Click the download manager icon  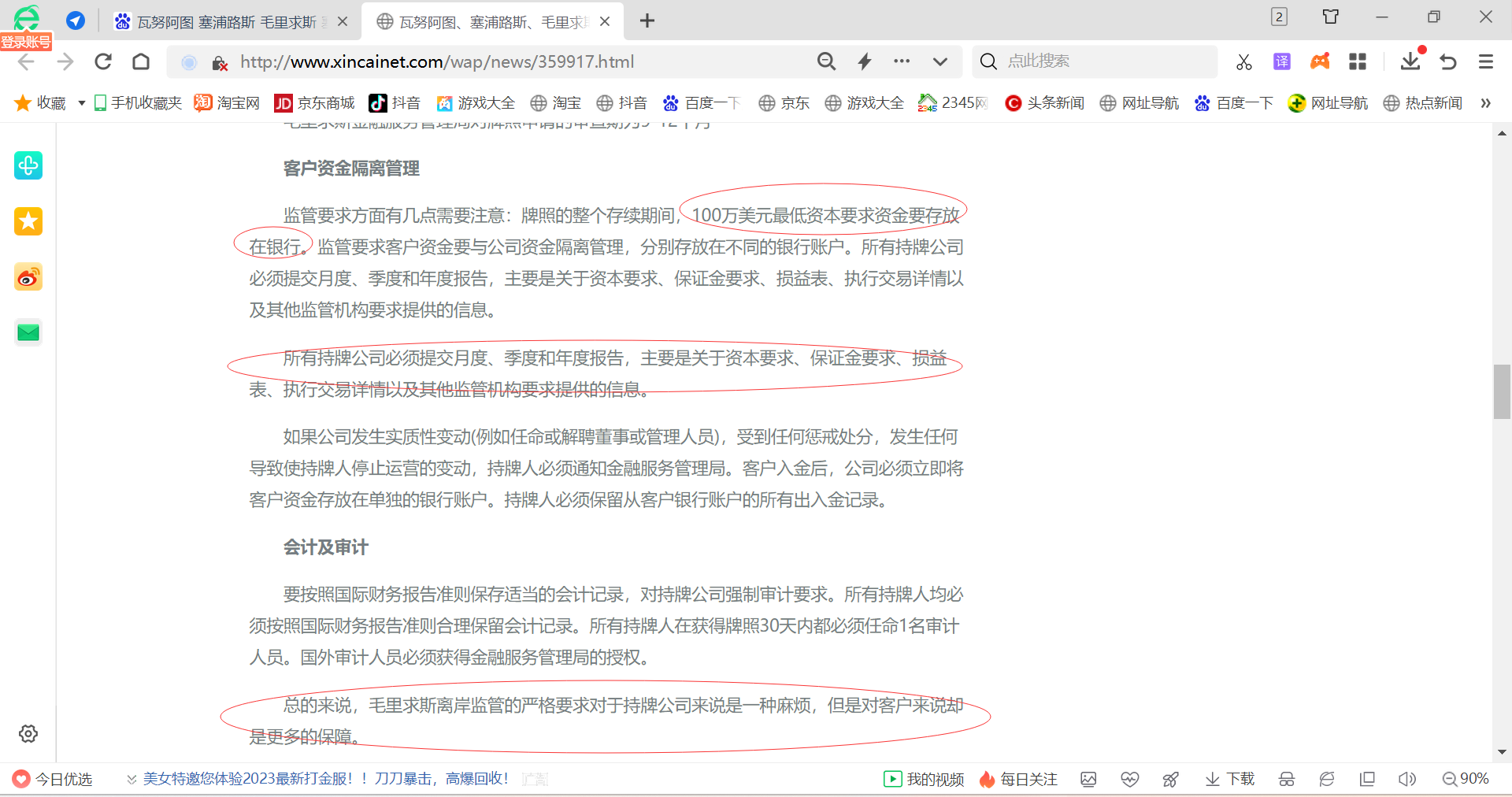(x=1410, y=61)
